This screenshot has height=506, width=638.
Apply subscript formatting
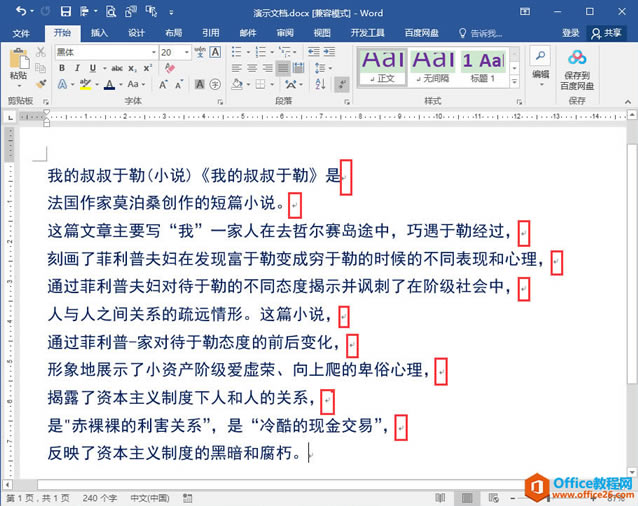click(133, 68)
